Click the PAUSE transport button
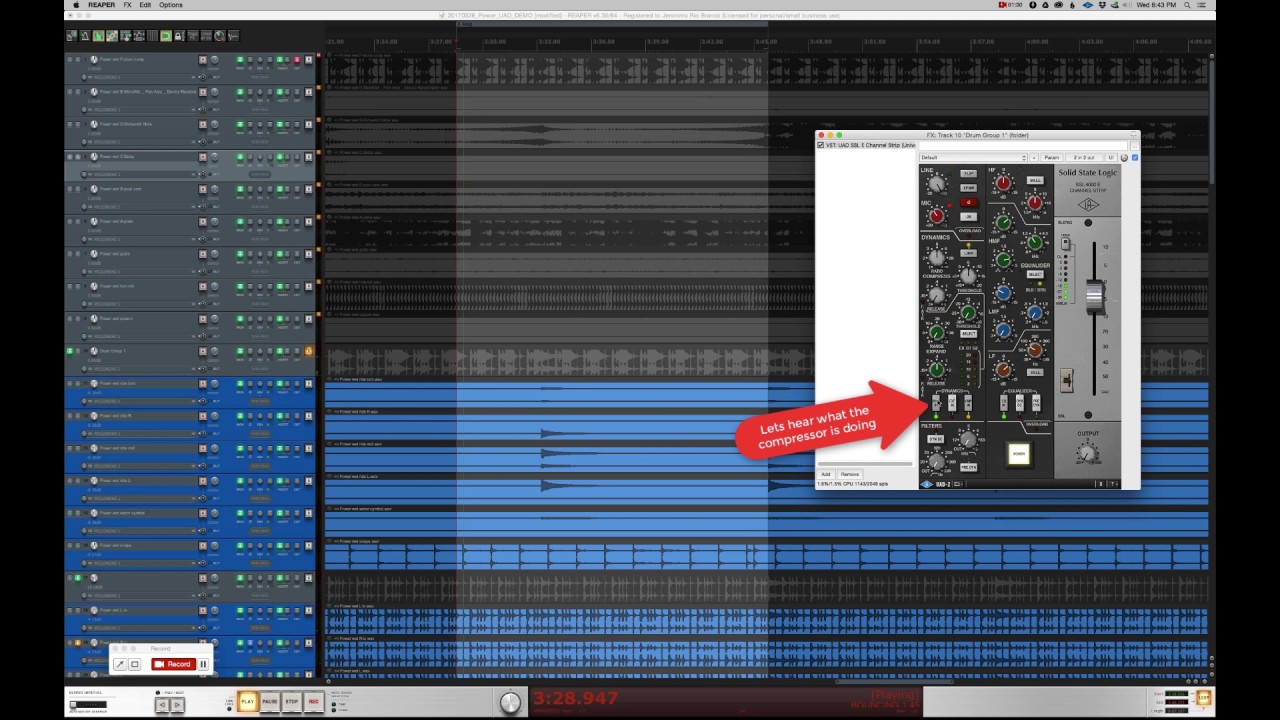 (270, 702)
